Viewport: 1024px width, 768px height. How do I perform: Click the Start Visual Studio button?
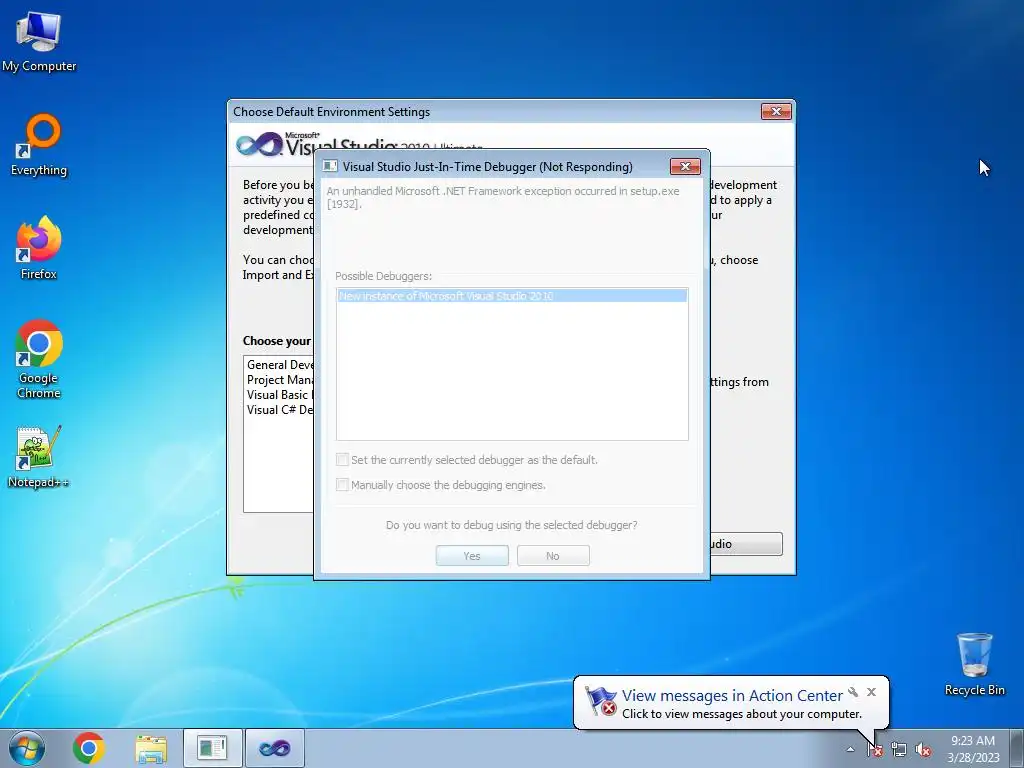pos(746,544)
